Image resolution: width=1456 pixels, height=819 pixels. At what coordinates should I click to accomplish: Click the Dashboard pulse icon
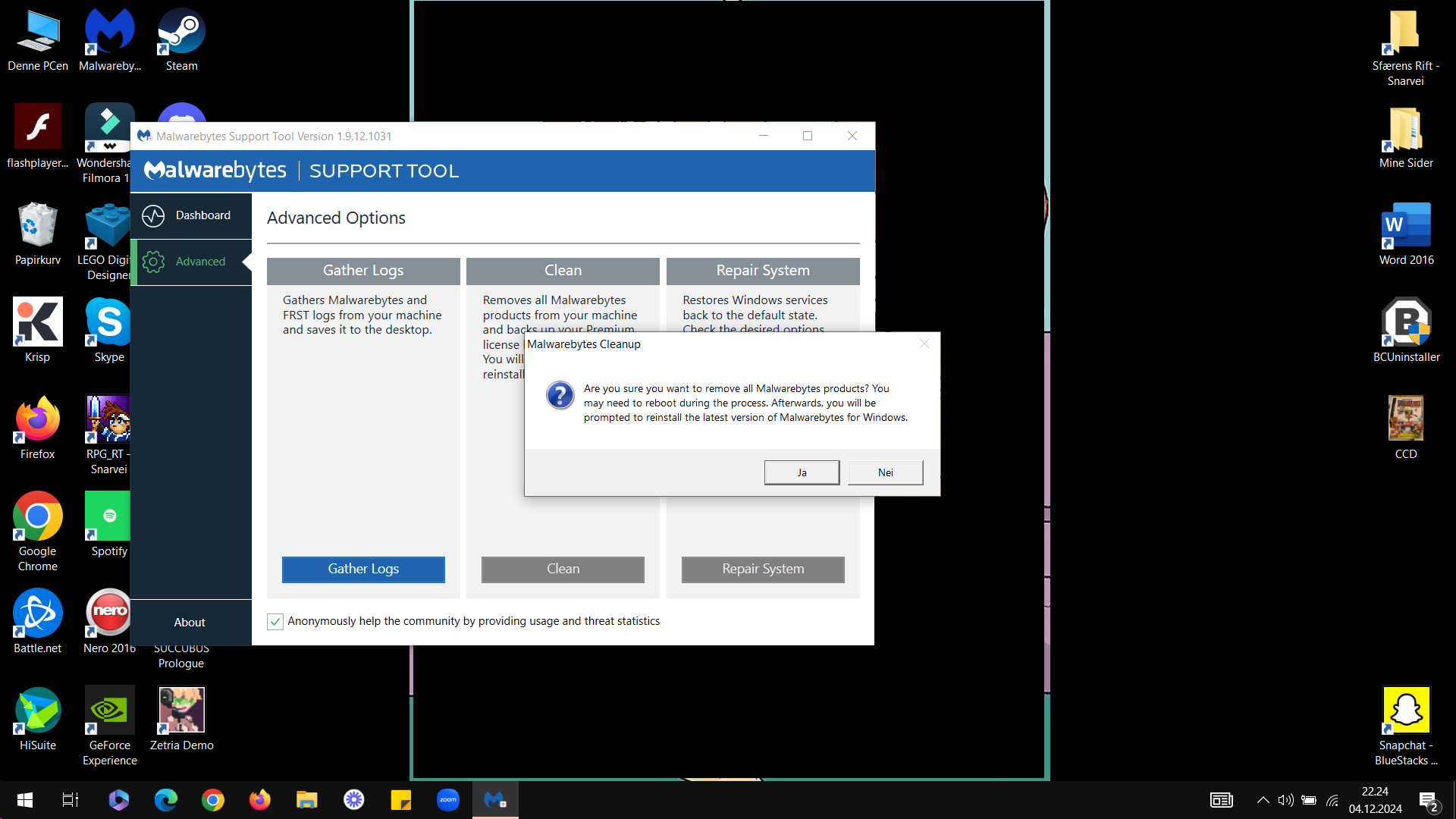pos(154,216)
